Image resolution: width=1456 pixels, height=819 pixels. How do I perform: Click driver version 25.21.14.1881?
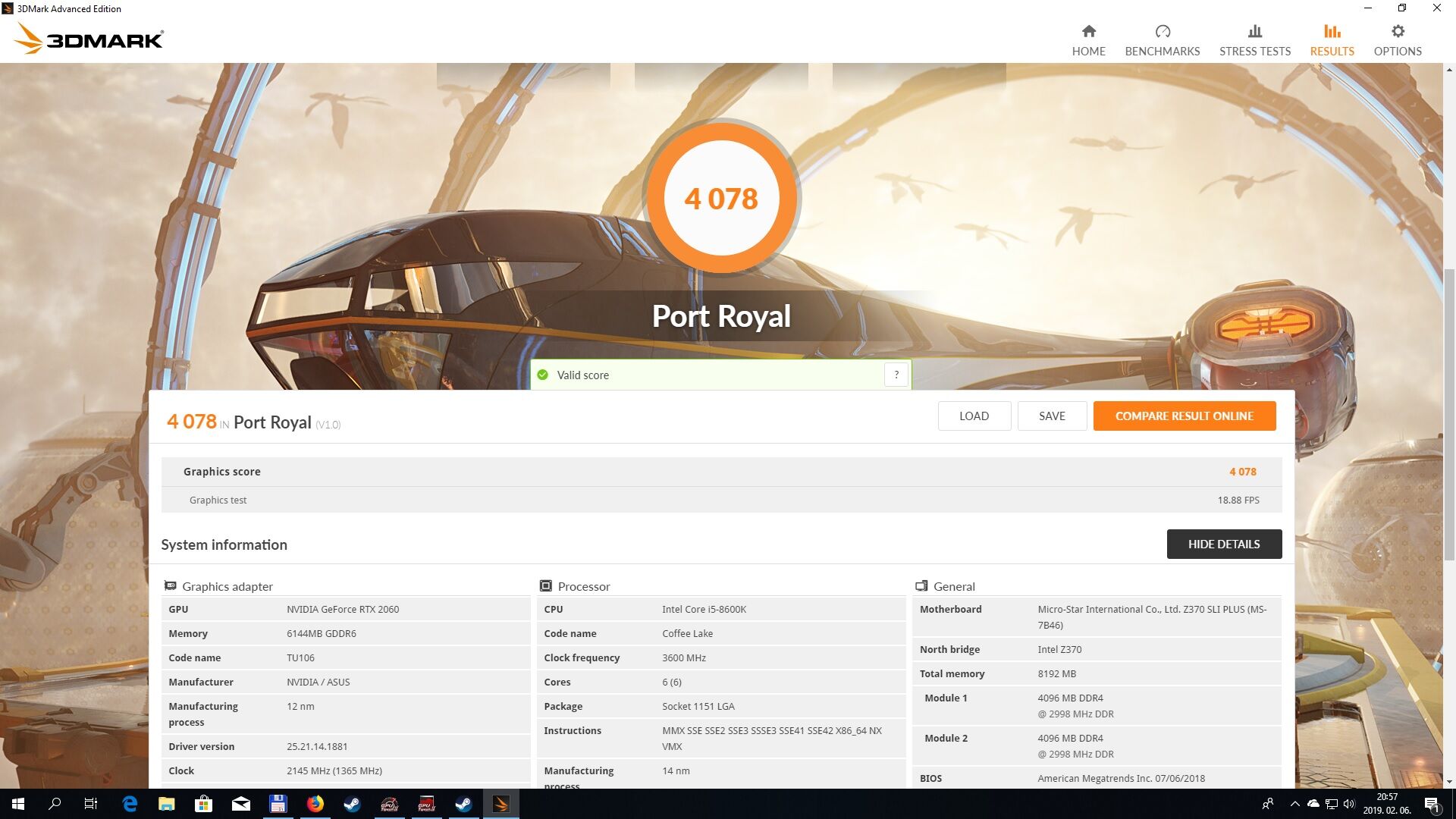(317, 746)
